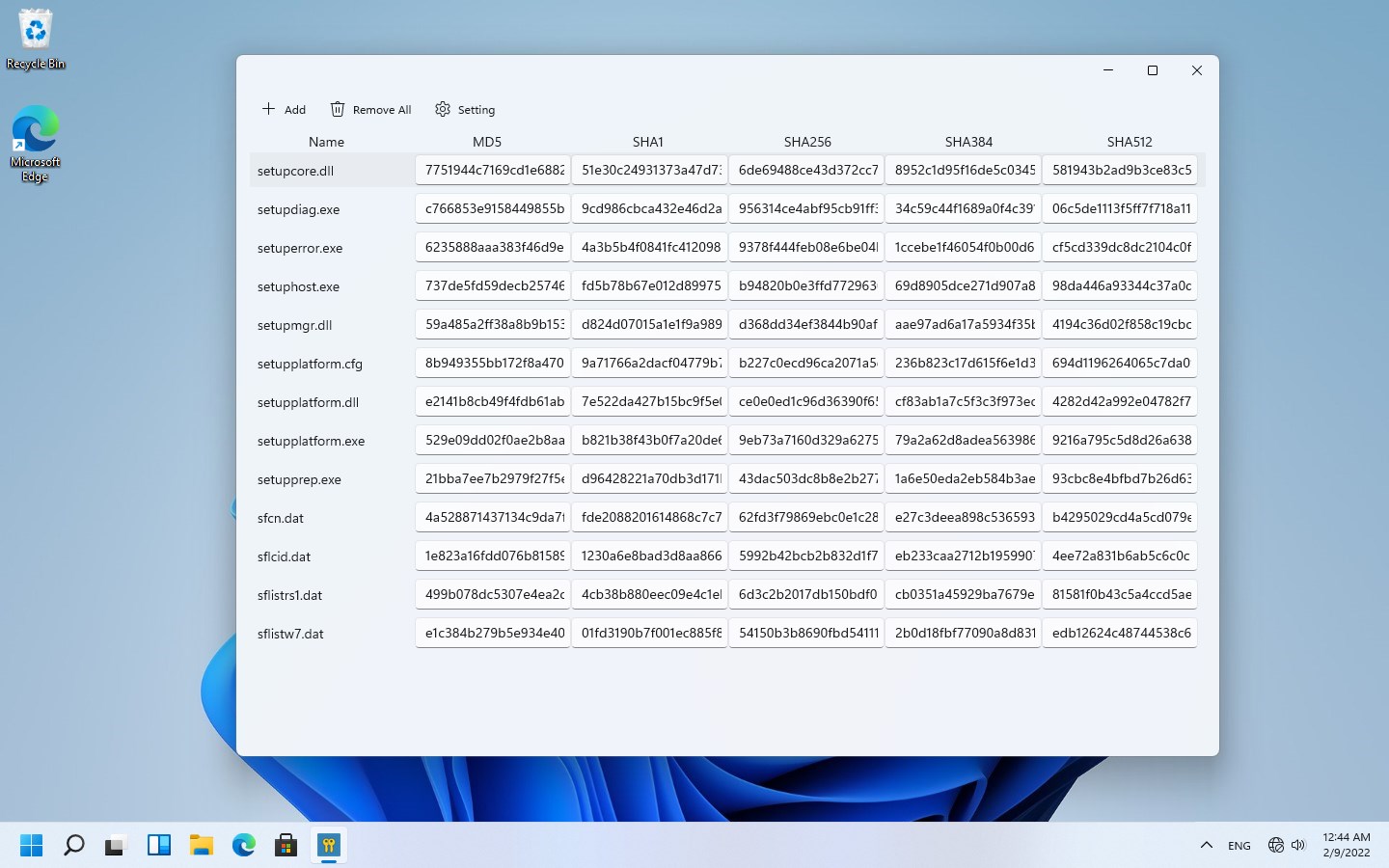
Task: Click the SHA512 field for sflistw7.dat
Action: click(1120, 633)
